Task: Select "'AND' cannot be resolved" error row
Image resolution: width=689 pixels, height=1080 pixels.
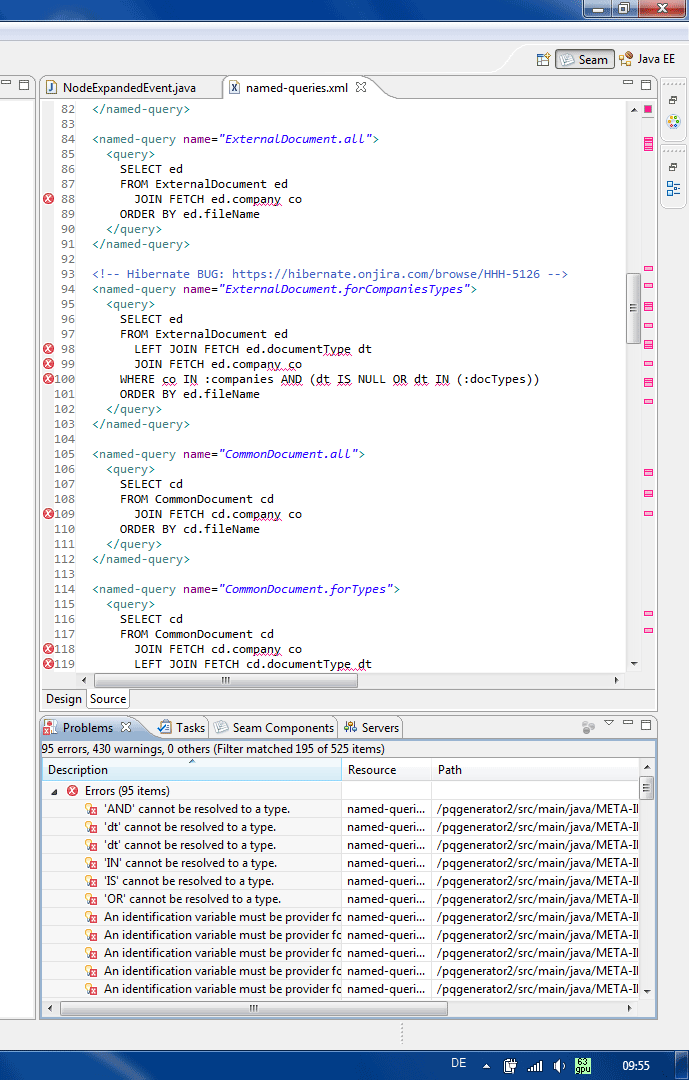Action: (x=190, y=809)
